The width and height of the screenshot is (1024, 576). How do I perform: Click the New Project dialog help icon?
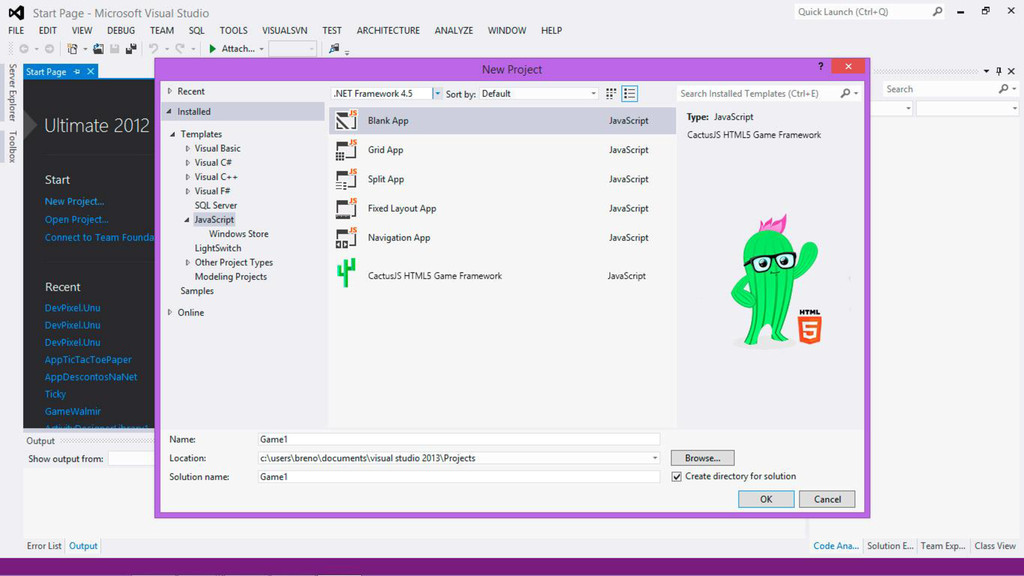click(820, 66)
